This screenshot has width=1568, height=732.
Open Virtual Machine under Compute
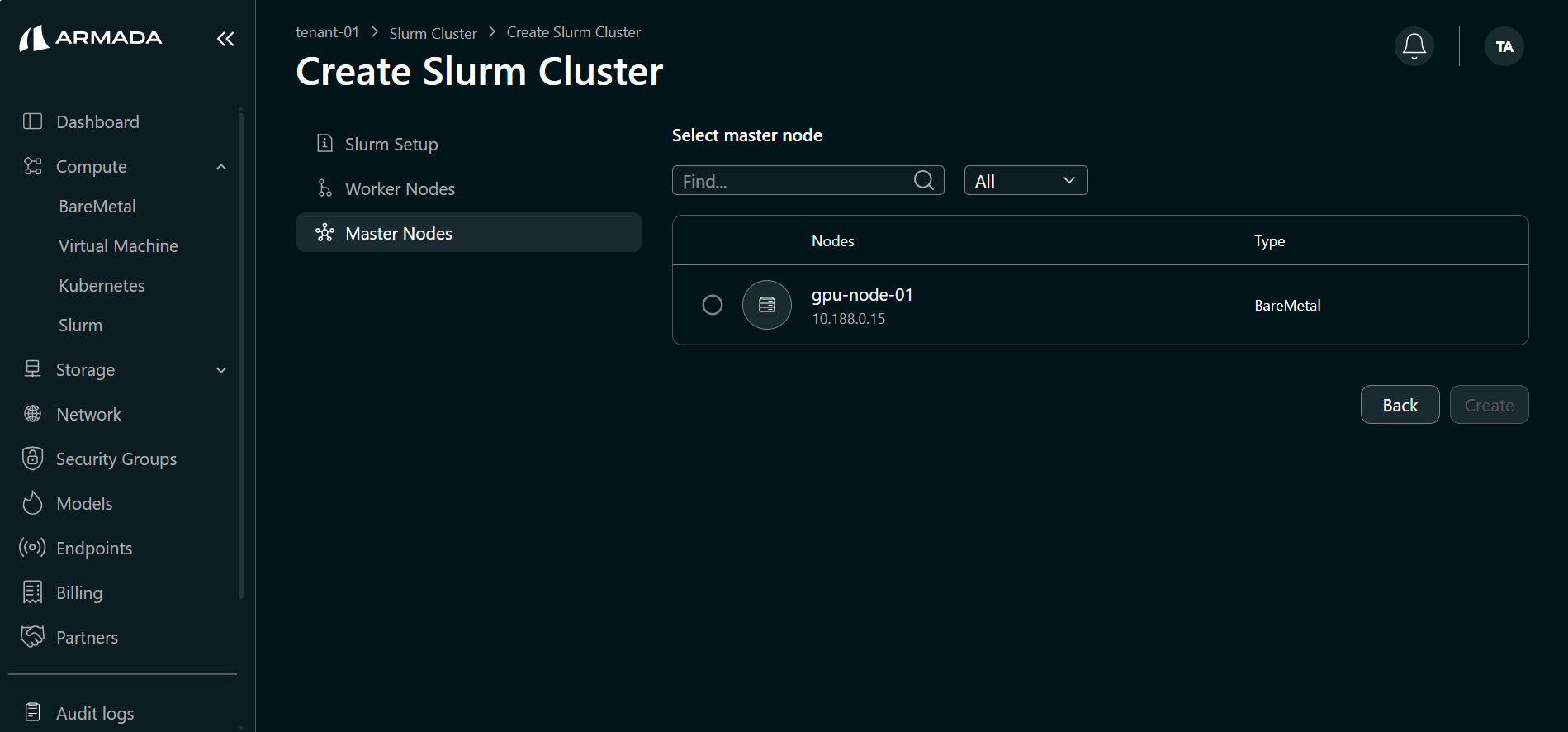pyautogui.click(x=118, y=246)
